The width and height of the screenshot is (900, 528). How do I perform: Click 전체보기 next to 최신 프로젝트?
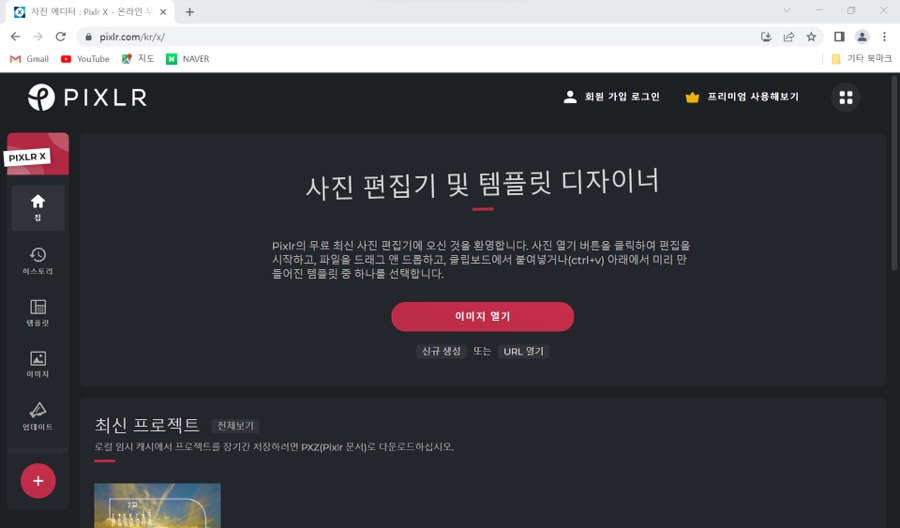[x=235, y=426]
